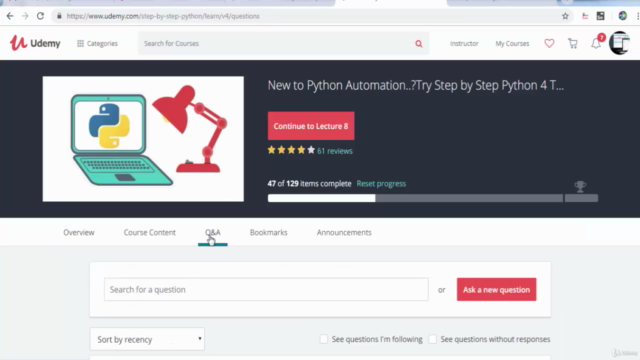Open the user profile avatar
The height and width of the screenshot is (360, 640).
(x=620, y=43)
